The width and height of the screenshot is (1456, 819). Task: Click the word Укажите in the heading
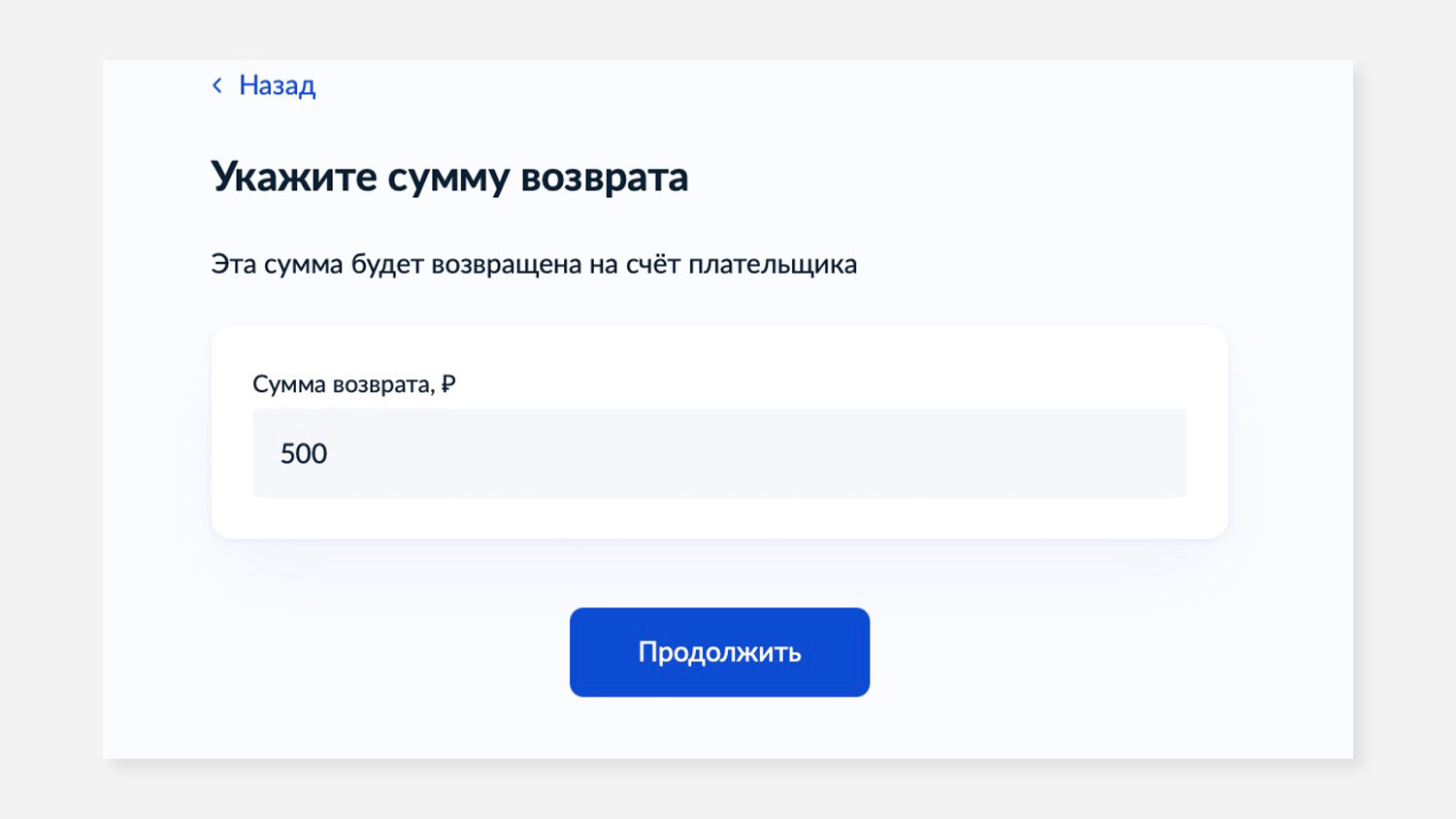coord(294,178)
